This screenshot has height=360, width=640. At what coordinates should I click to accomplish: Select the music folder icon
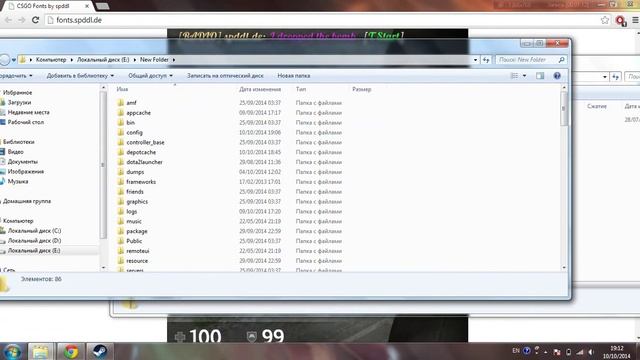tap(120, 221)
